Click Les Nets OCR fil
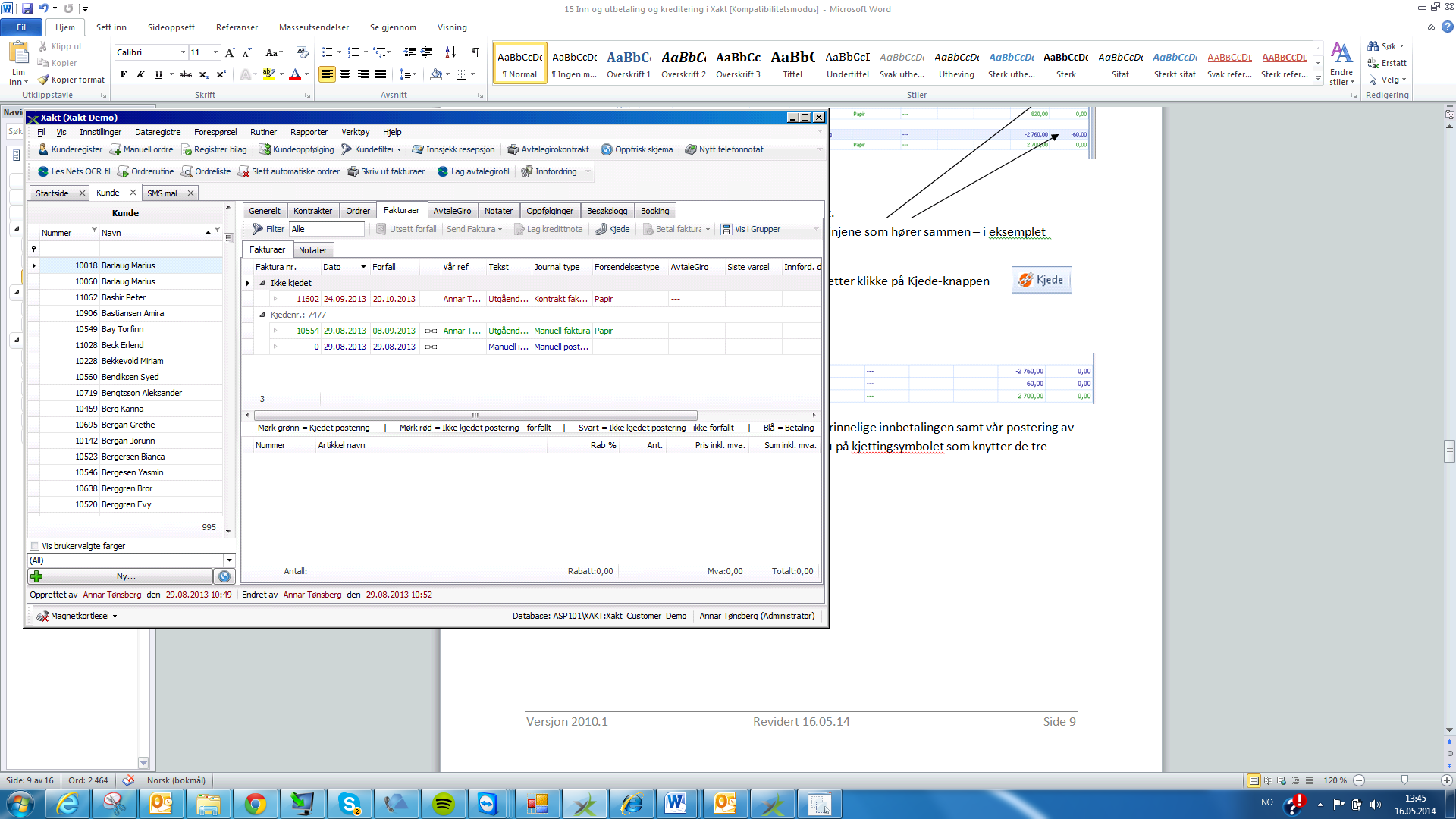 74,171
